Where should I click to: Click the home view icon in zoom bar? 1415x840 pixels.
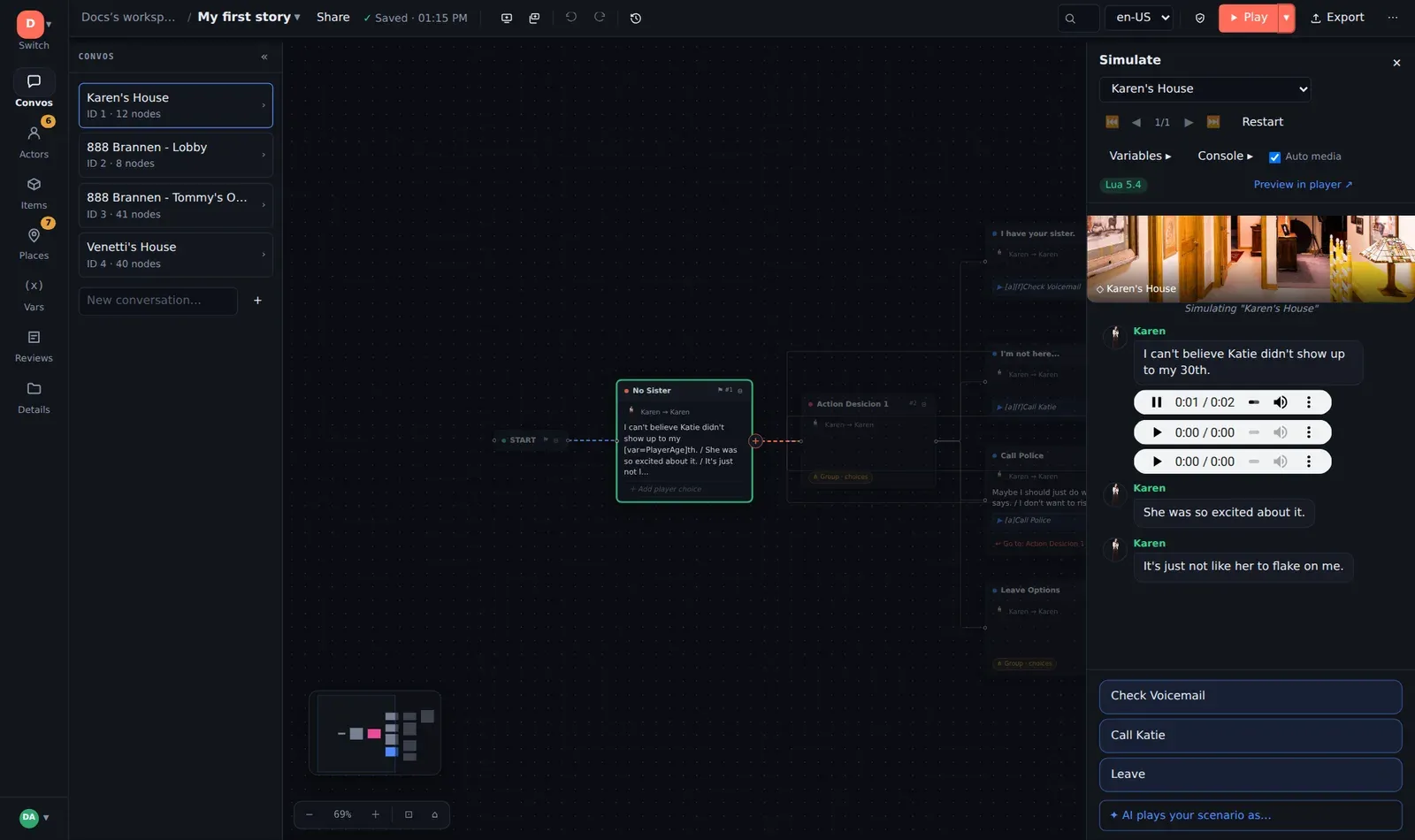(x=434, y=814)
